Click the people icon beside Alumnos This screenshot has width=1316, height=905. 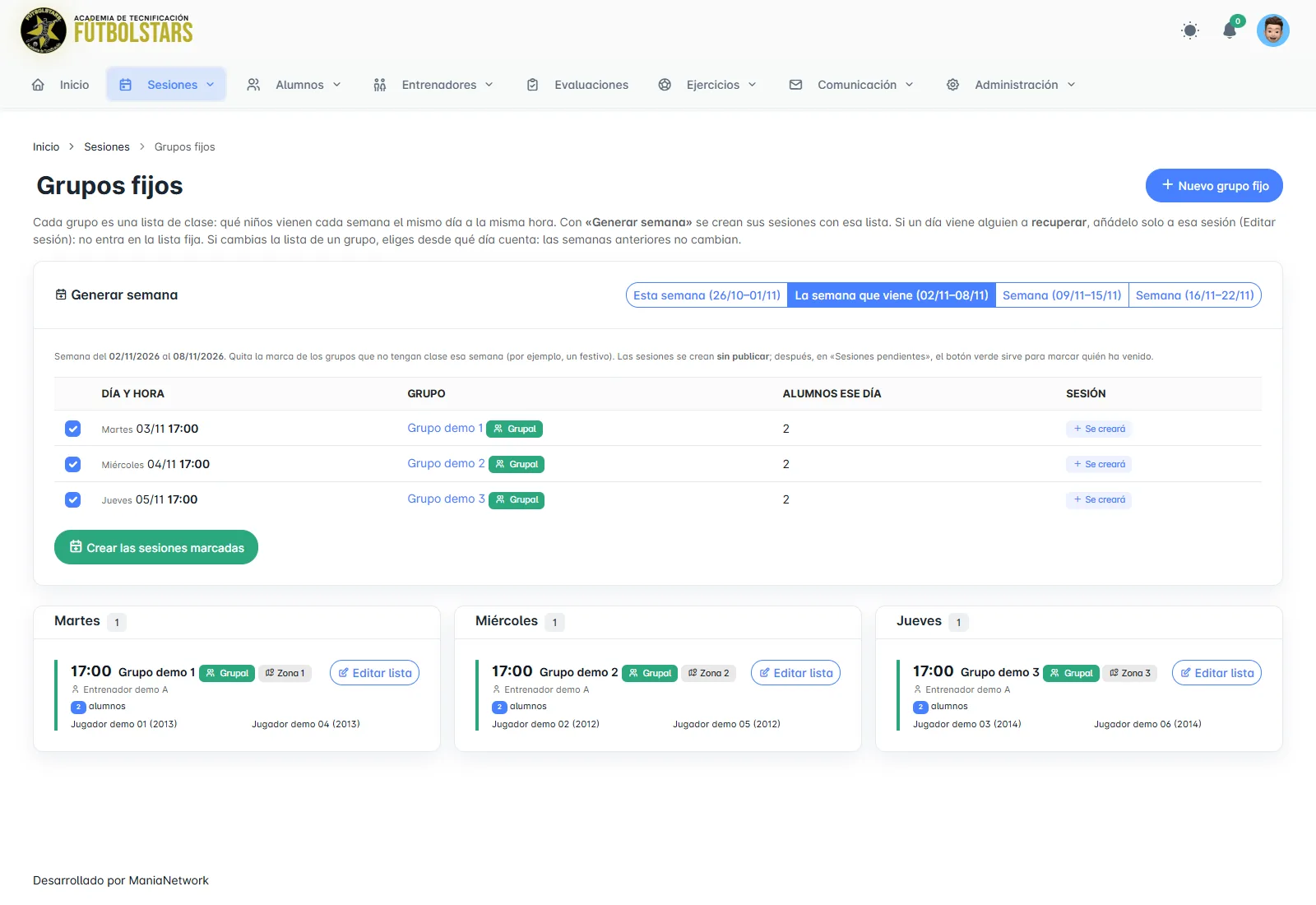(253, 85)
